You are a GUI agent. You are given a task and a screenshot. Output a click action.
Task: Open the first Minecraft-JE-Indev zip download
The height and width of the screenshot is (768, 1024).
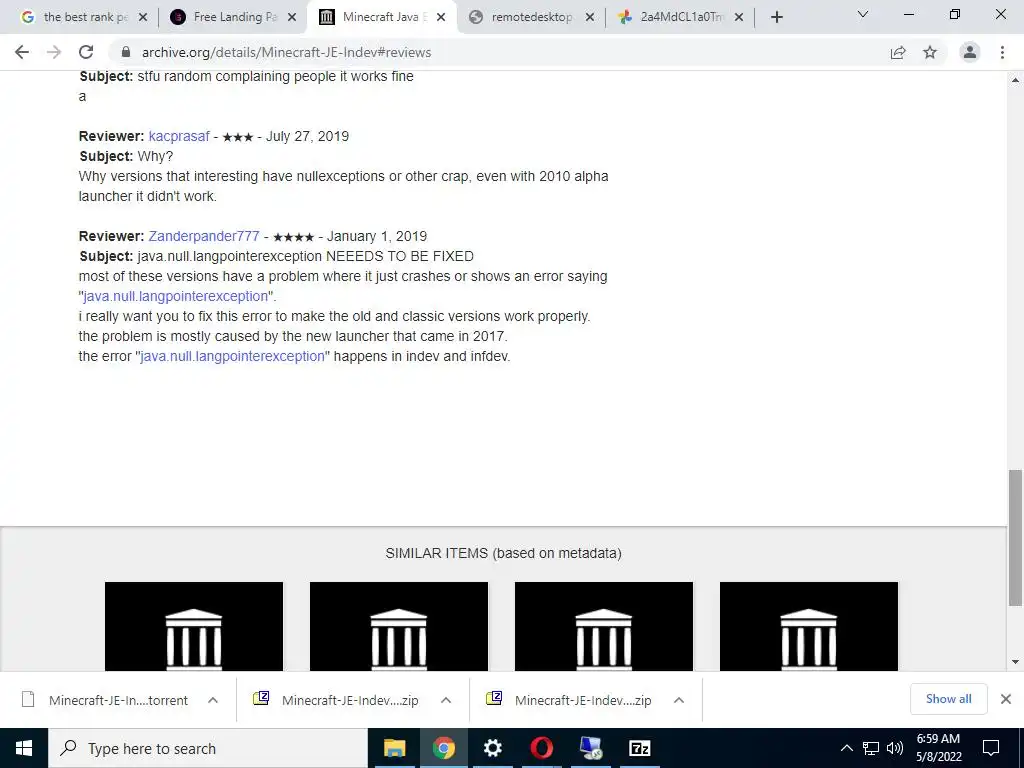click(336, 700)
